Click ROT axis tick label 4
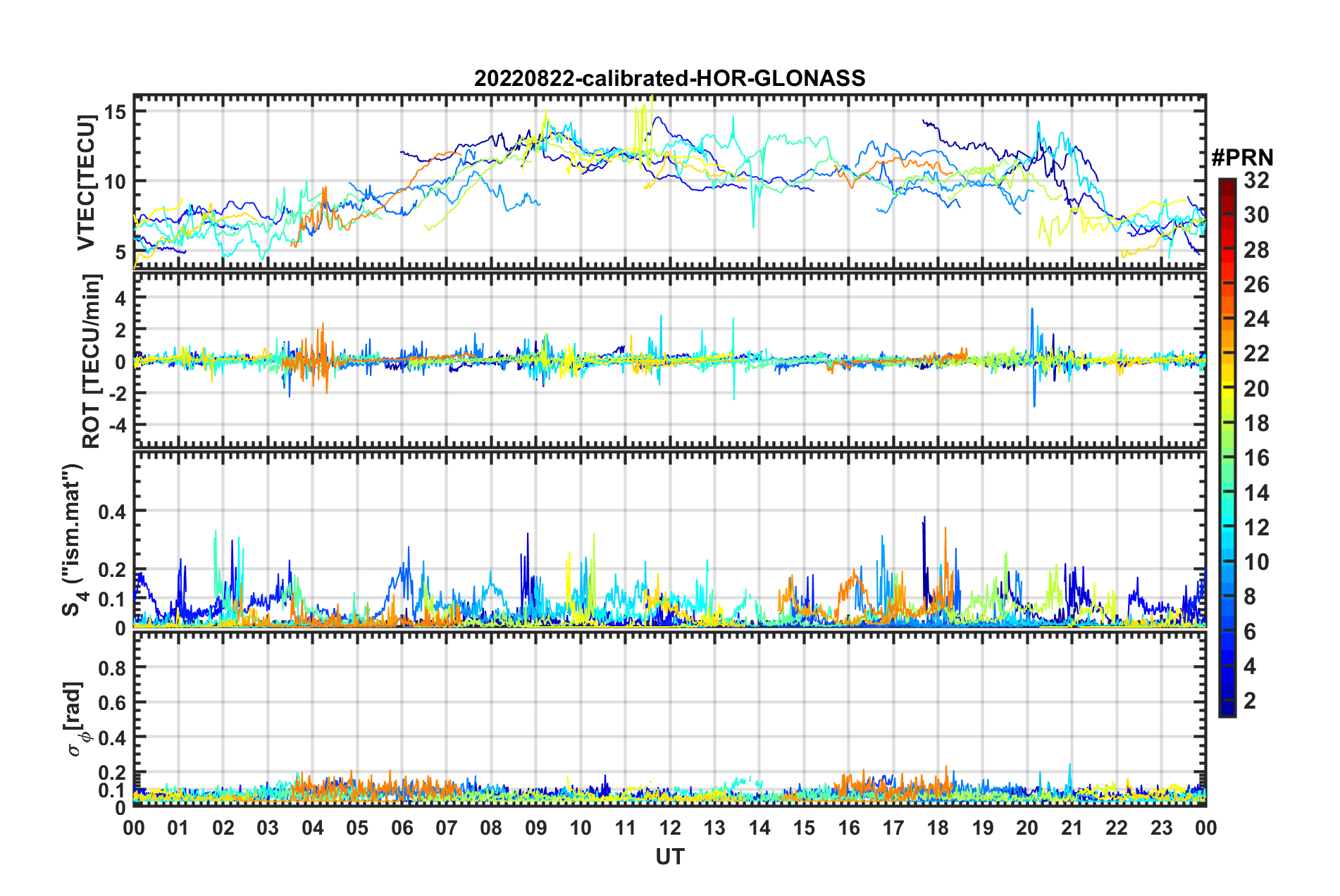 pos(121,299)
